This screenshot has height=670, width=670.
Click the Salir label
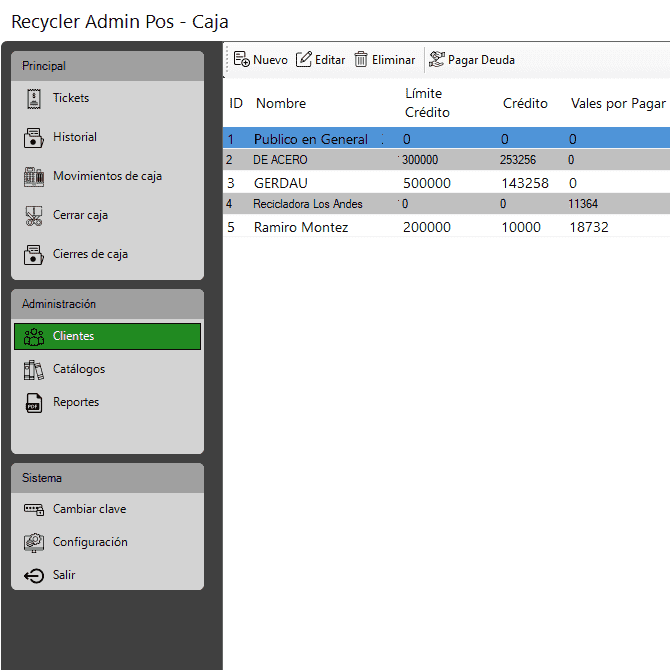pos(64,575)
